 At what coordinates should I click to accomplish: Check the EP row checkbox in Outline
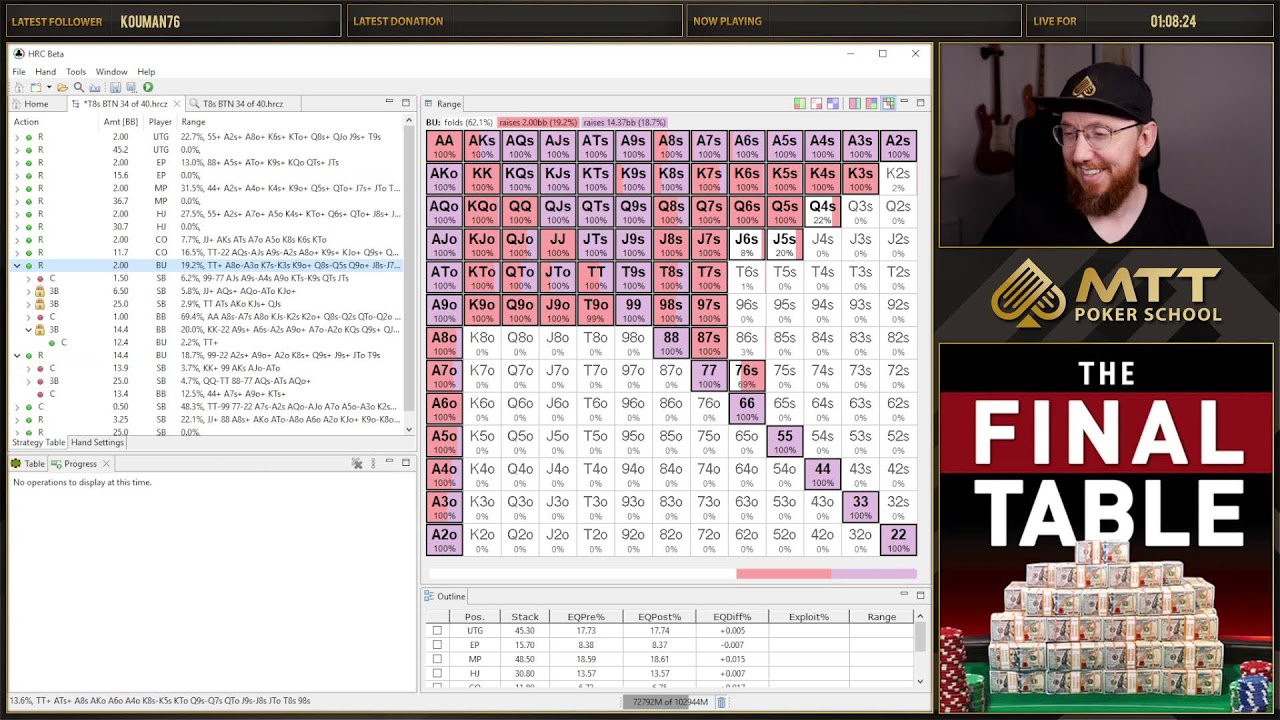coord(437,645)
